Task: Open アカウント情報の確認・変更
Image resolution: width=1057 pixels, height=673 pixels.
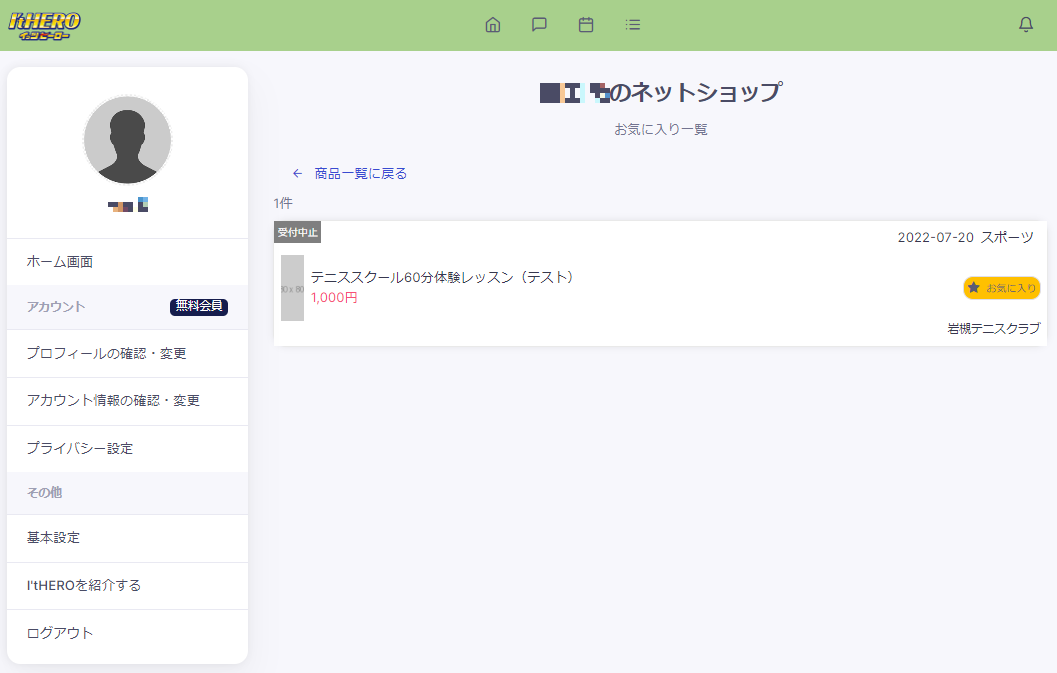Action: 127,401
